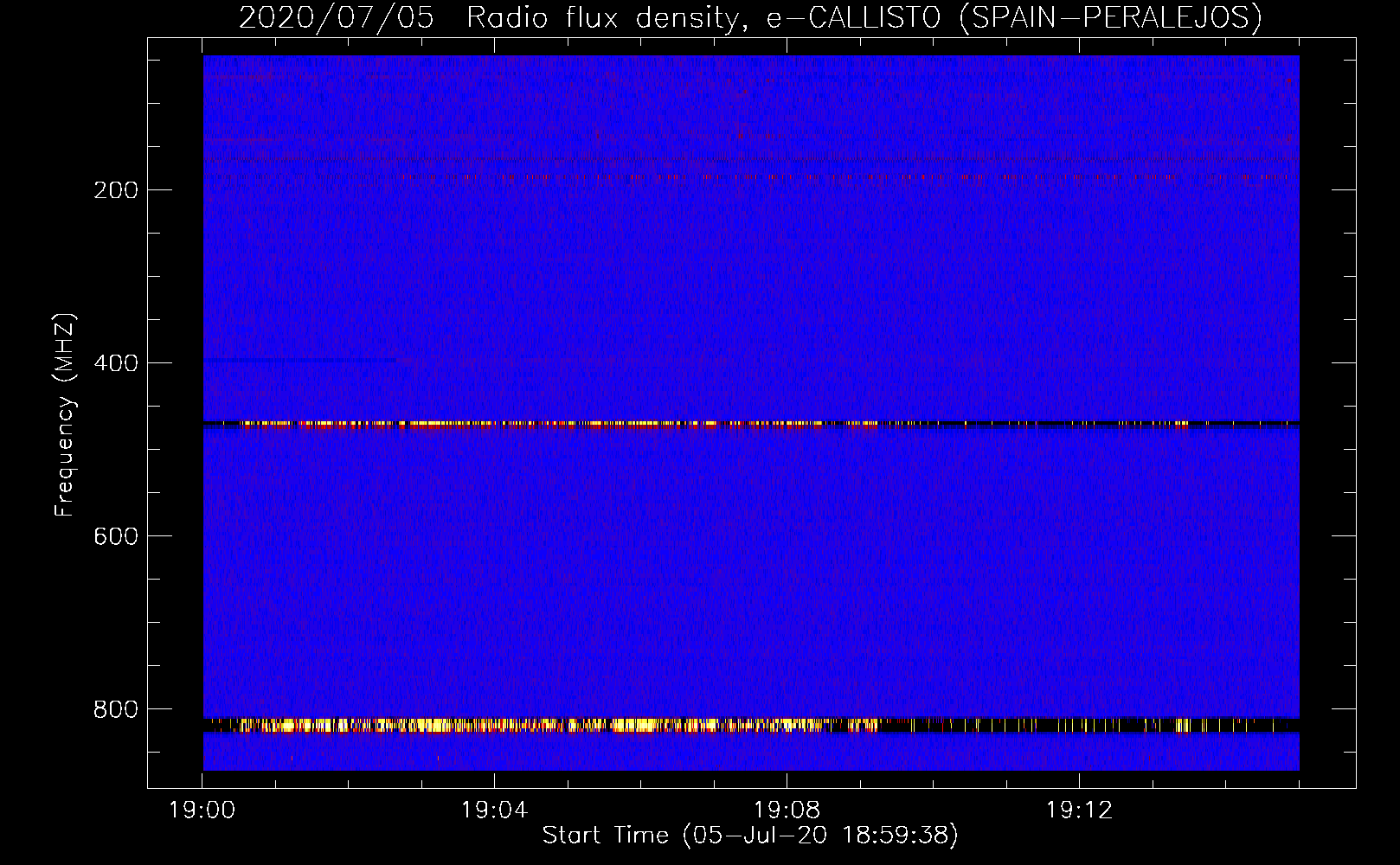Viewport: 1400px width, 865px height.
Task: Click the plot title '2020/07/05 Radio flux density'
Action: [750, 17]
